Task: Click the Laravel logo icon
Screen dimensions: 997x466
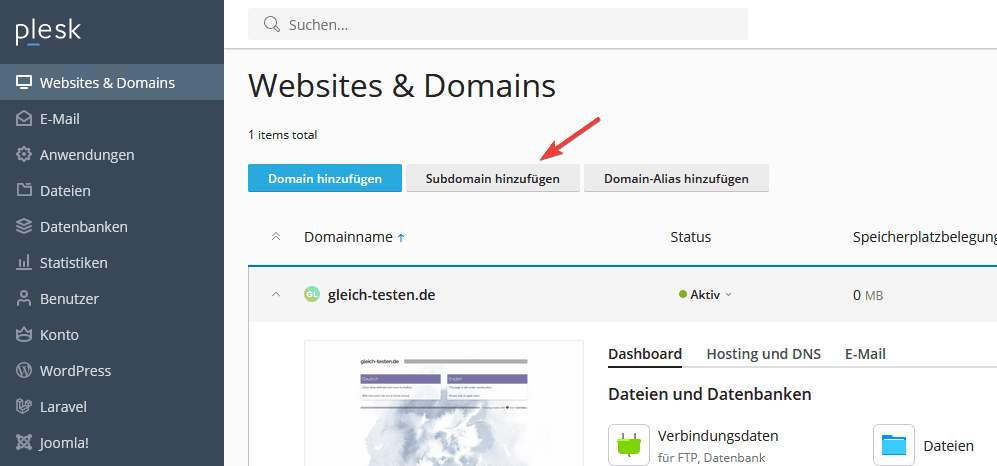Action: coord(24,406)
